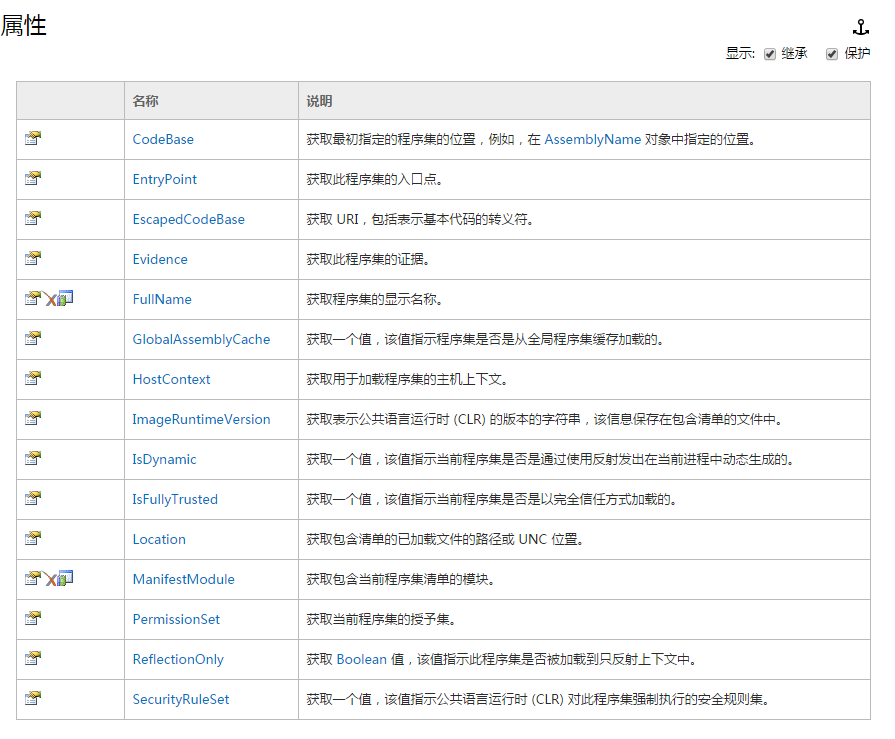Click the property icon in ImageRuntimeVersion row
This screenshot has width=895, height=739.
33,418
